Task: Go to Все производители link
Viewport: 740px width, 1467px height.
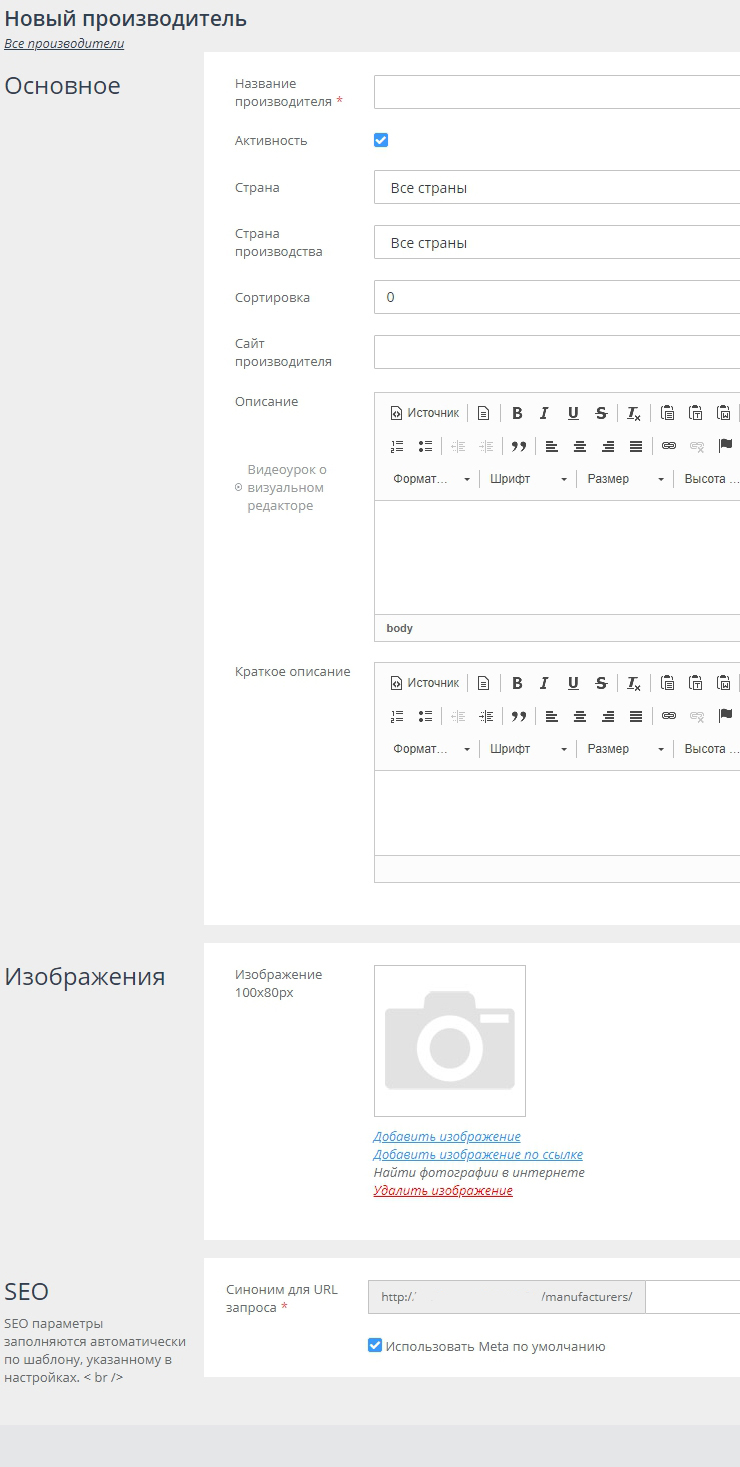Action: 64,44
